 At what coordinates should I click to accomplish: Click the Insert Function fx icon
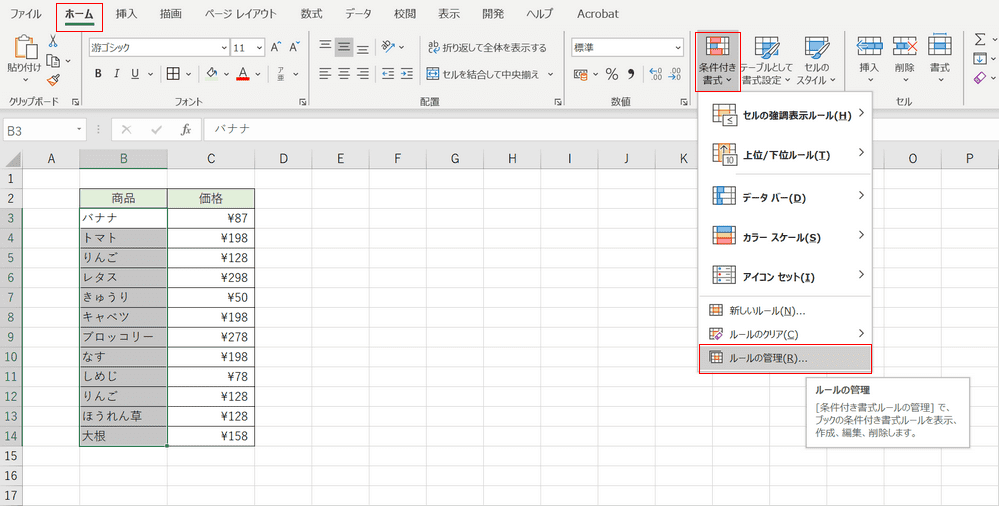click(186, 130)
